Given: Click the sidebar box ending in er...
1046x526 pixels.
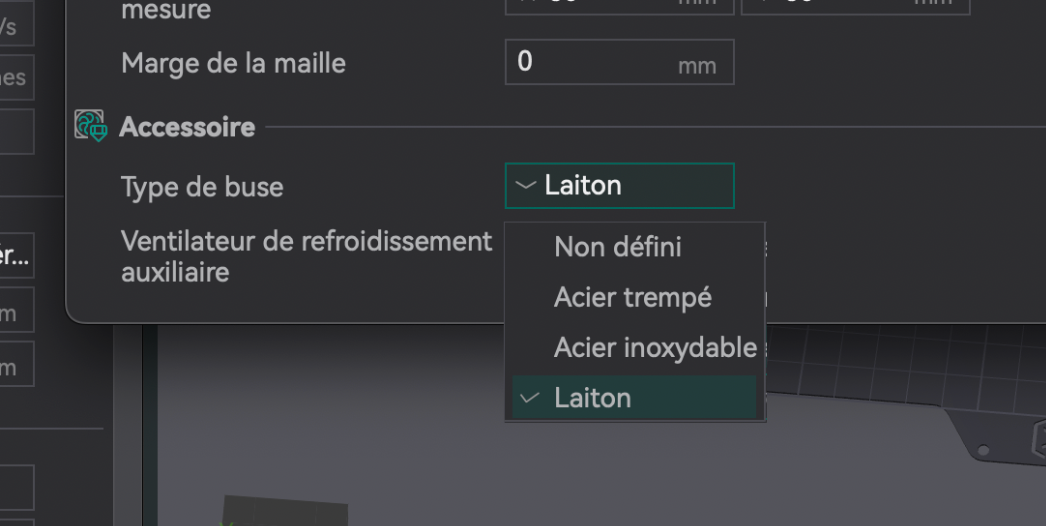Looking at the screenshot, I should click(17, 255).
